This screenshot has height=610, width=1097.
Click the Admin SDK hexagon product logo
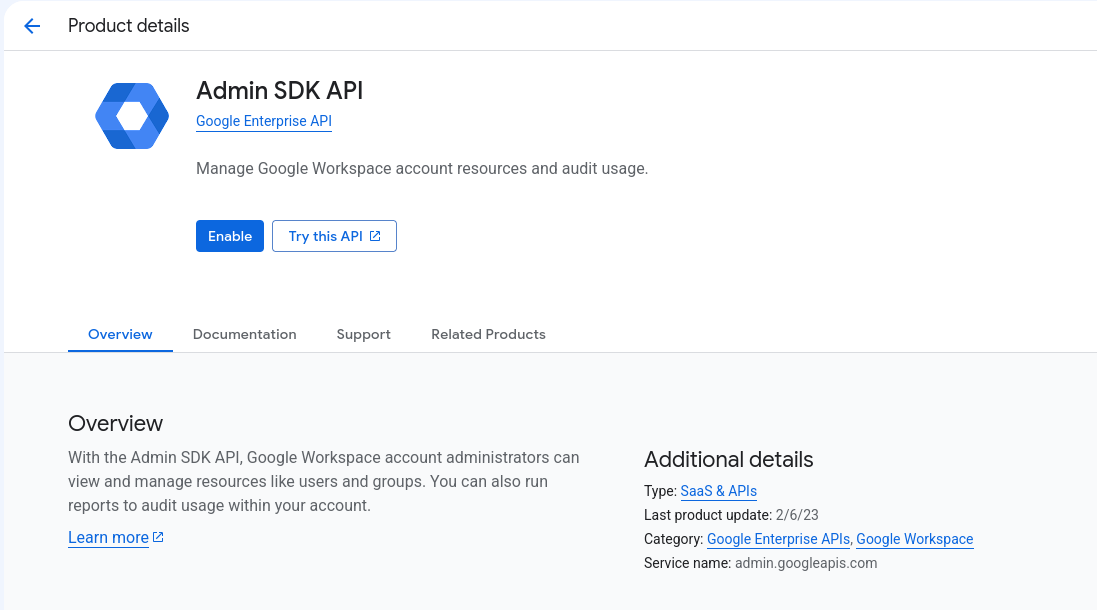pyautogui.click(x=132, y=115)
